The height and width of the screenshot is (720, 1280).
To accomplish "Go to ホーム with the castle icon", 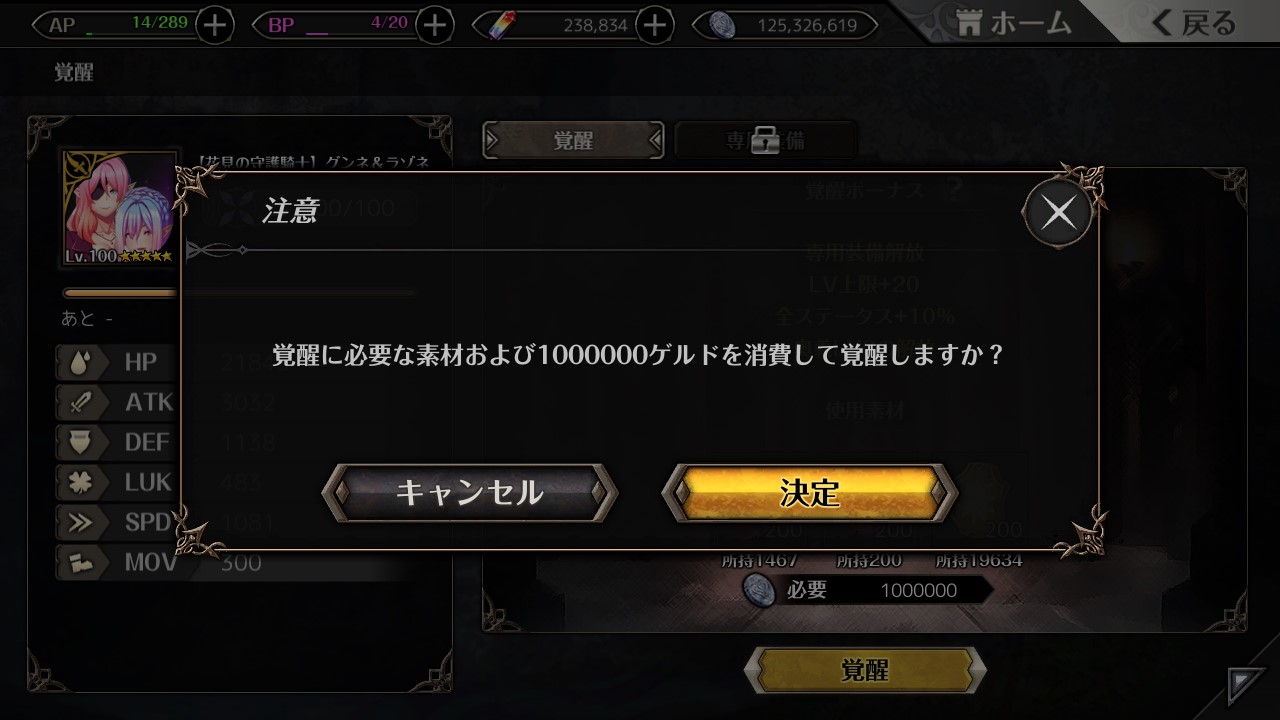I will tap(1012, 23).
